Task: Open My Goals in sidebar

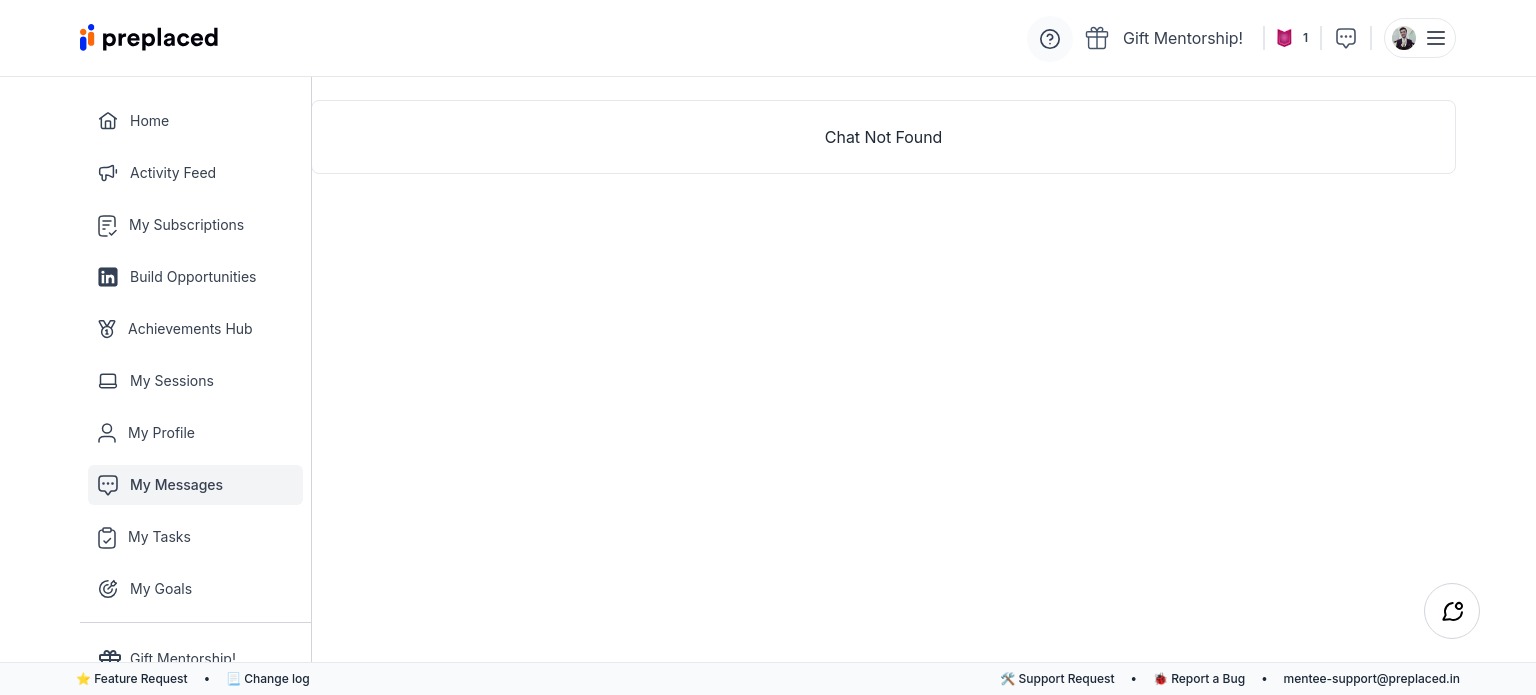Action: point(160,589)
